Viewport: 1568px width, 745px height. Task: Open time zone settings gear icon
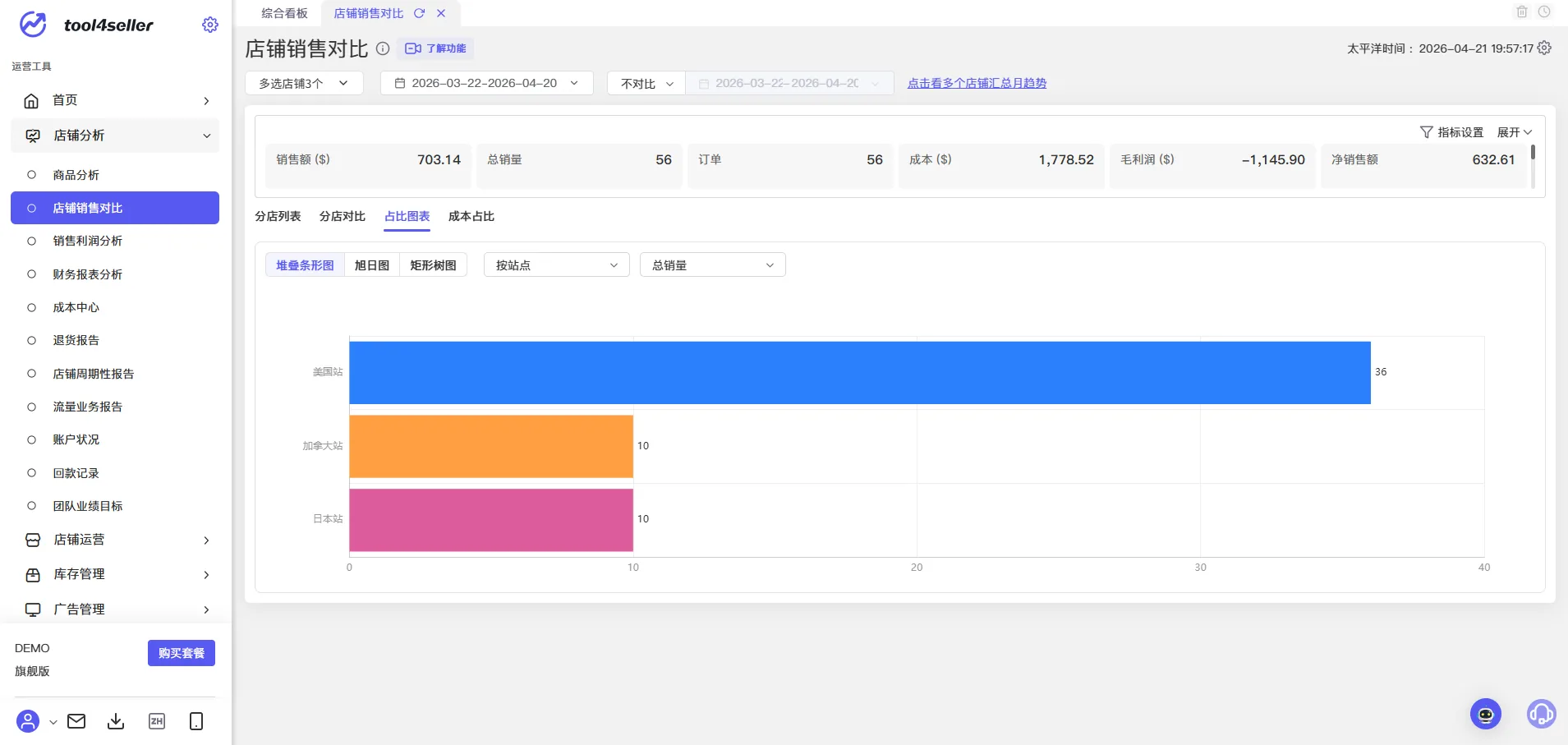1544,48
